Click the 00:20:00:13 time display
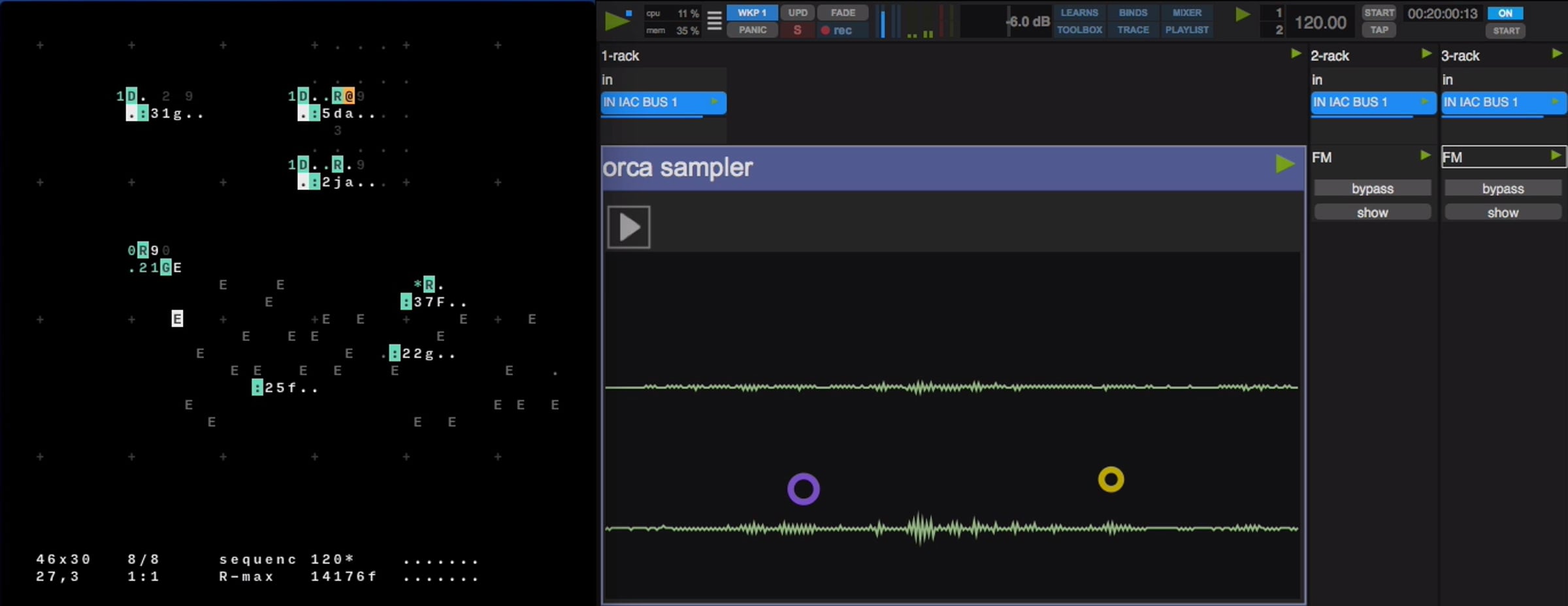 coord(1442,13)
